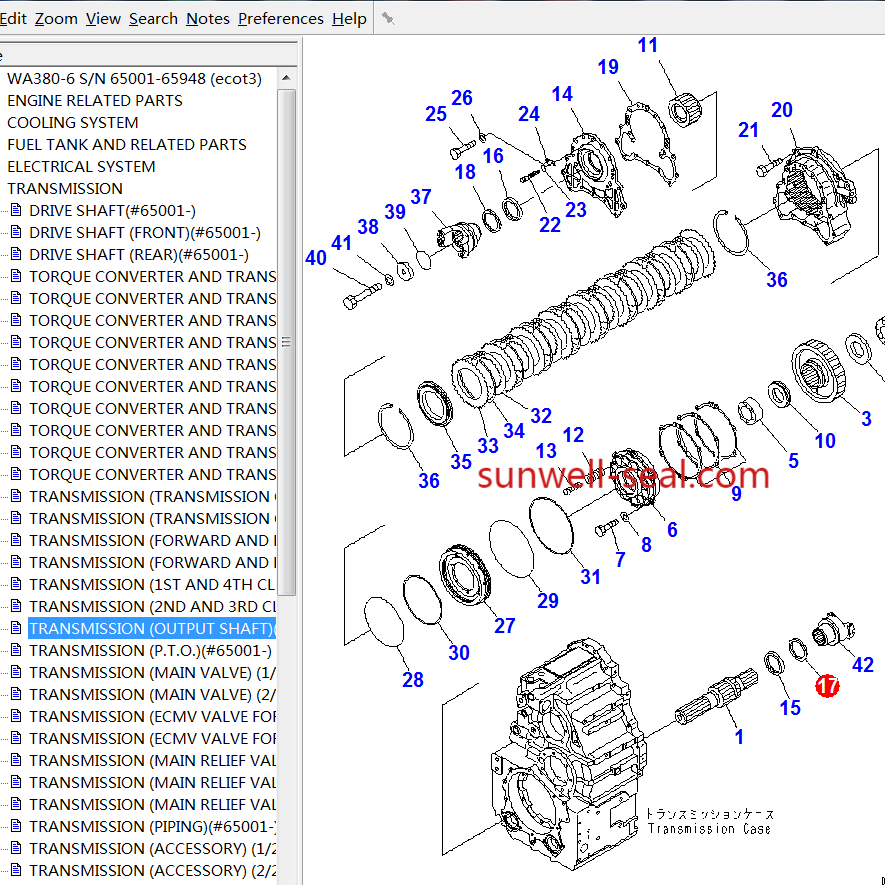Click the document icon beside TRANSMISSION (P.T.O.)
Screen dimensions: 885x885
(15, 651)
